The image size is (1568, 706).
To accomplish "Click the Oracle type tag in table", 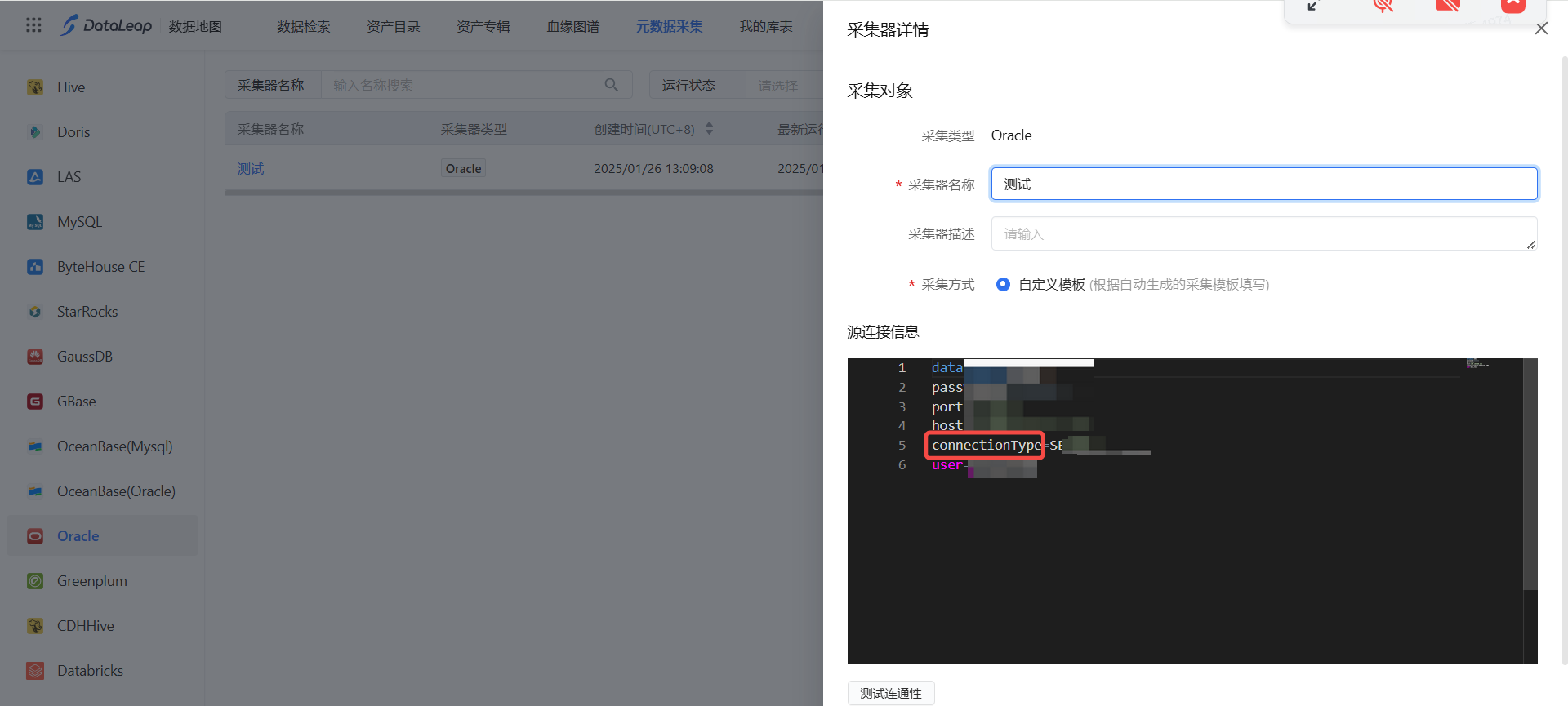I will point(463,169).
